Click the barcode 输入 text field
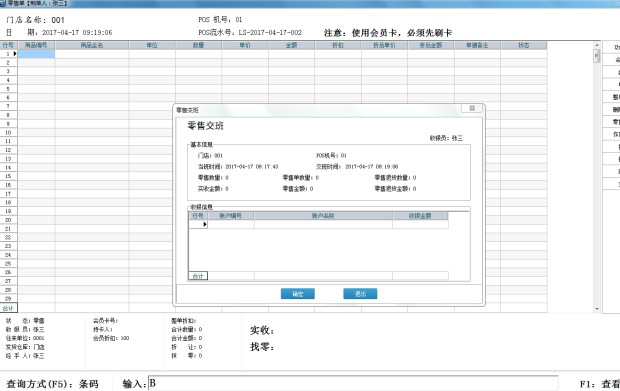 pos(353,383)
